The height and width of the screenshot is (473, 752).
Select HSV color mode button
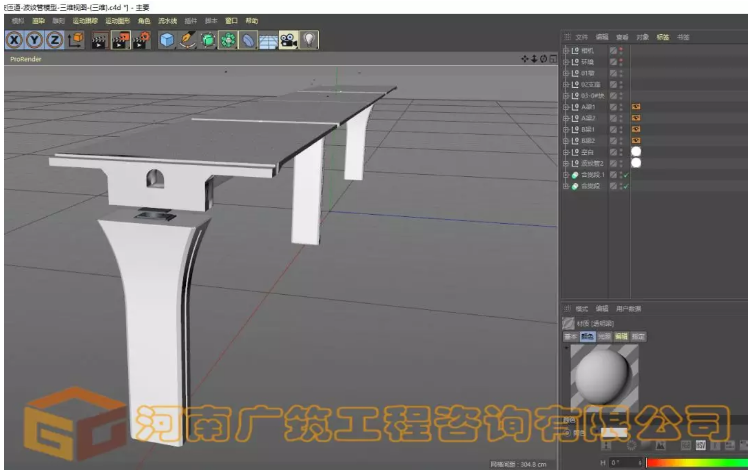(x=701, y=446)
